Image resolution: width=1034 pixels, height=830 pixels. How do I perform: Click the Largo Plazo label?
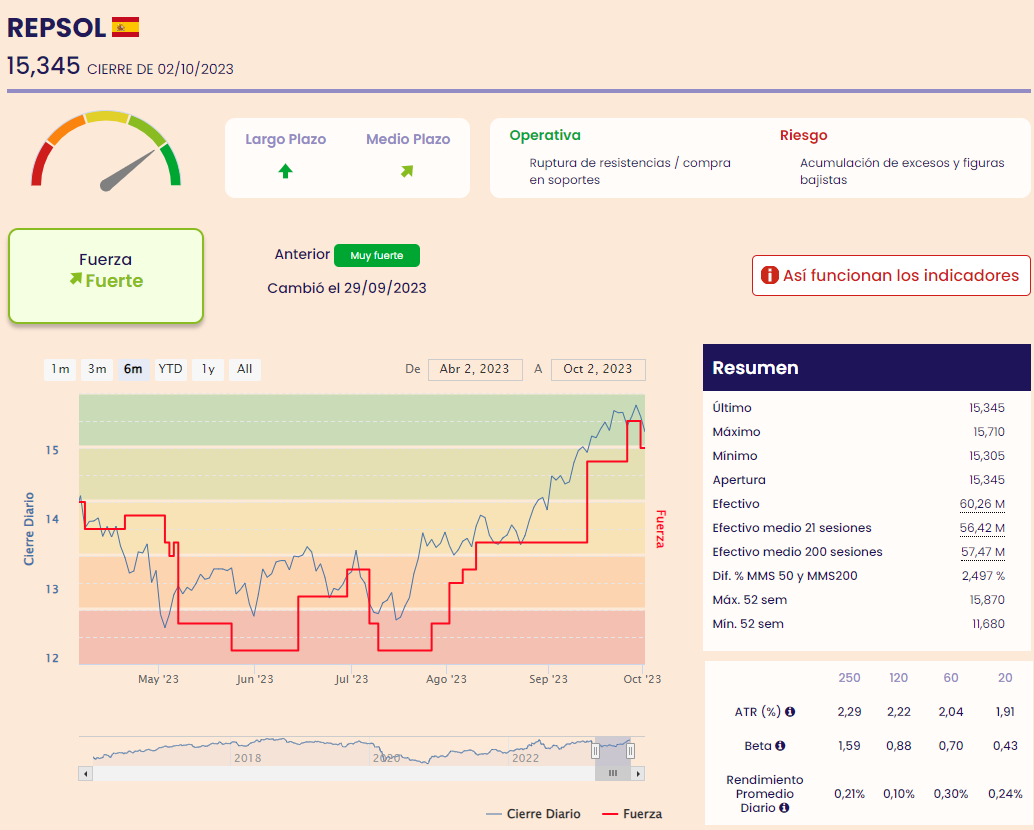286,139
